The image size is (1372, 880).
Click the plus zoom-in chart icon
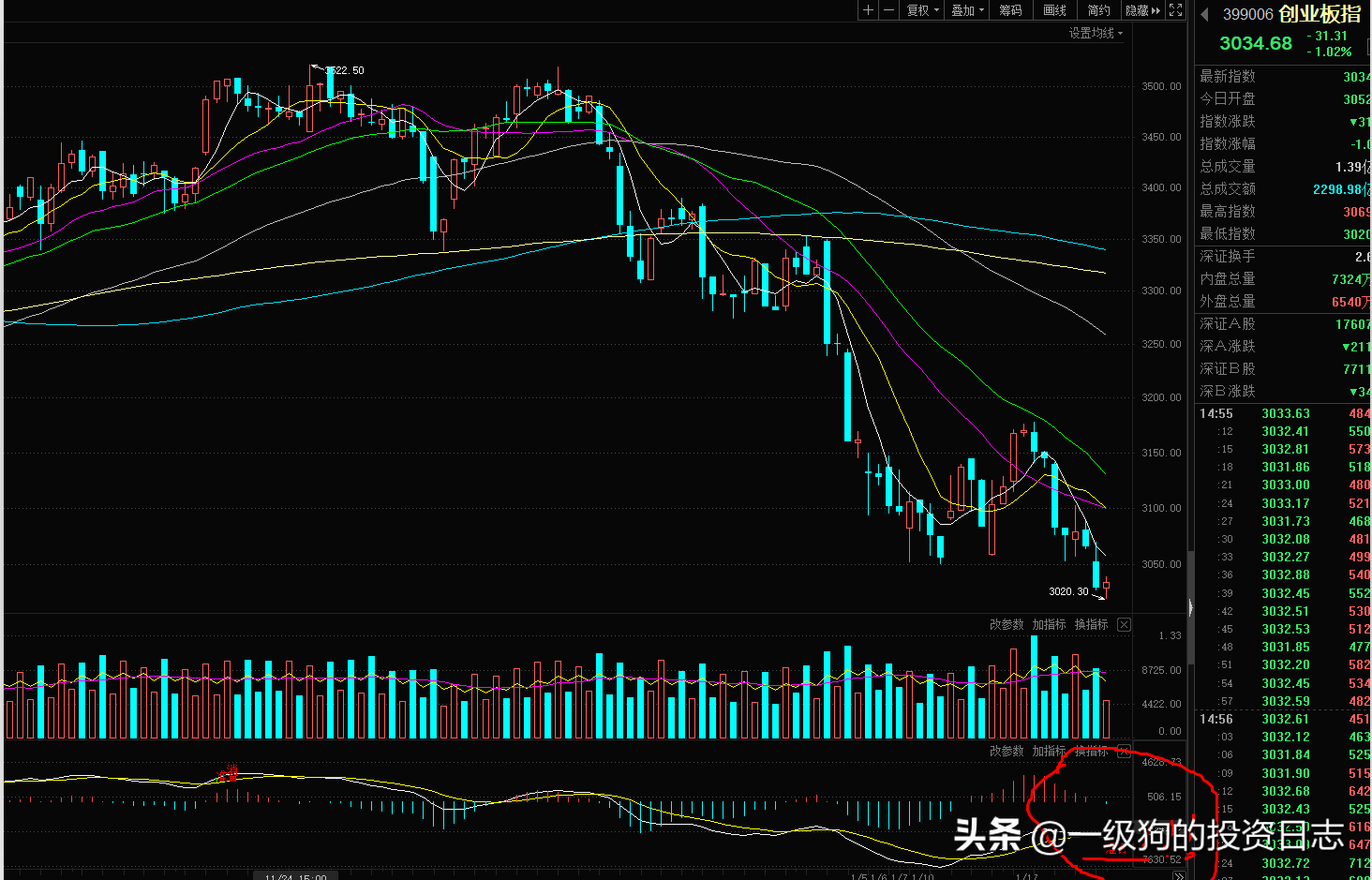coord(869,10)
